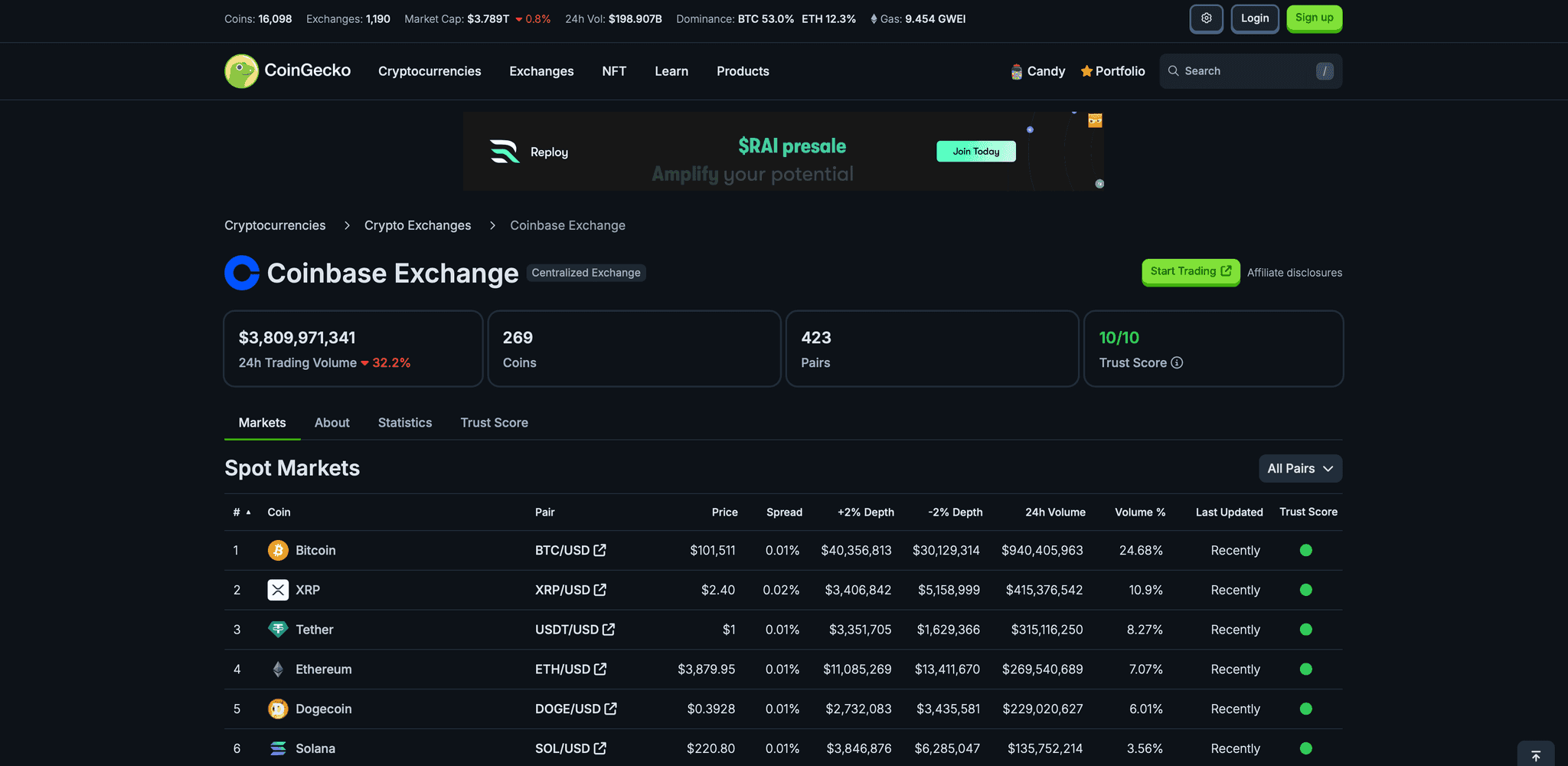Click the CoinGecko logo icon
This screenshot has width=1568, height=766.
241,71
